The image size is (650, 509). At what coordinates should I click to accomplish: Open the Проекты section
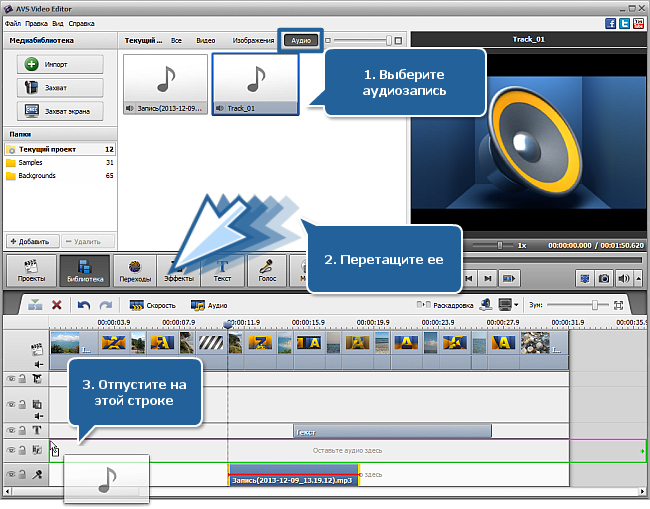pos(31,271)
